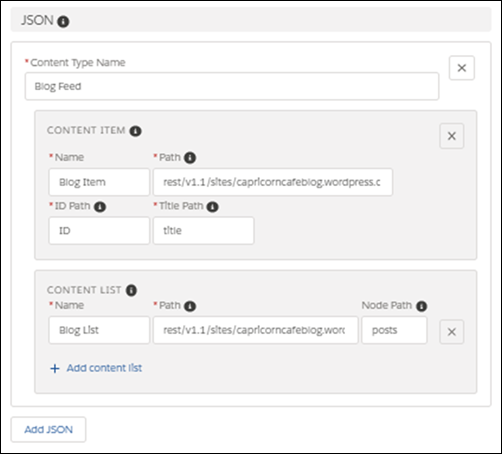502x454 pixels.
Task: Show info for Content List Path
Action: pos(190,306)
